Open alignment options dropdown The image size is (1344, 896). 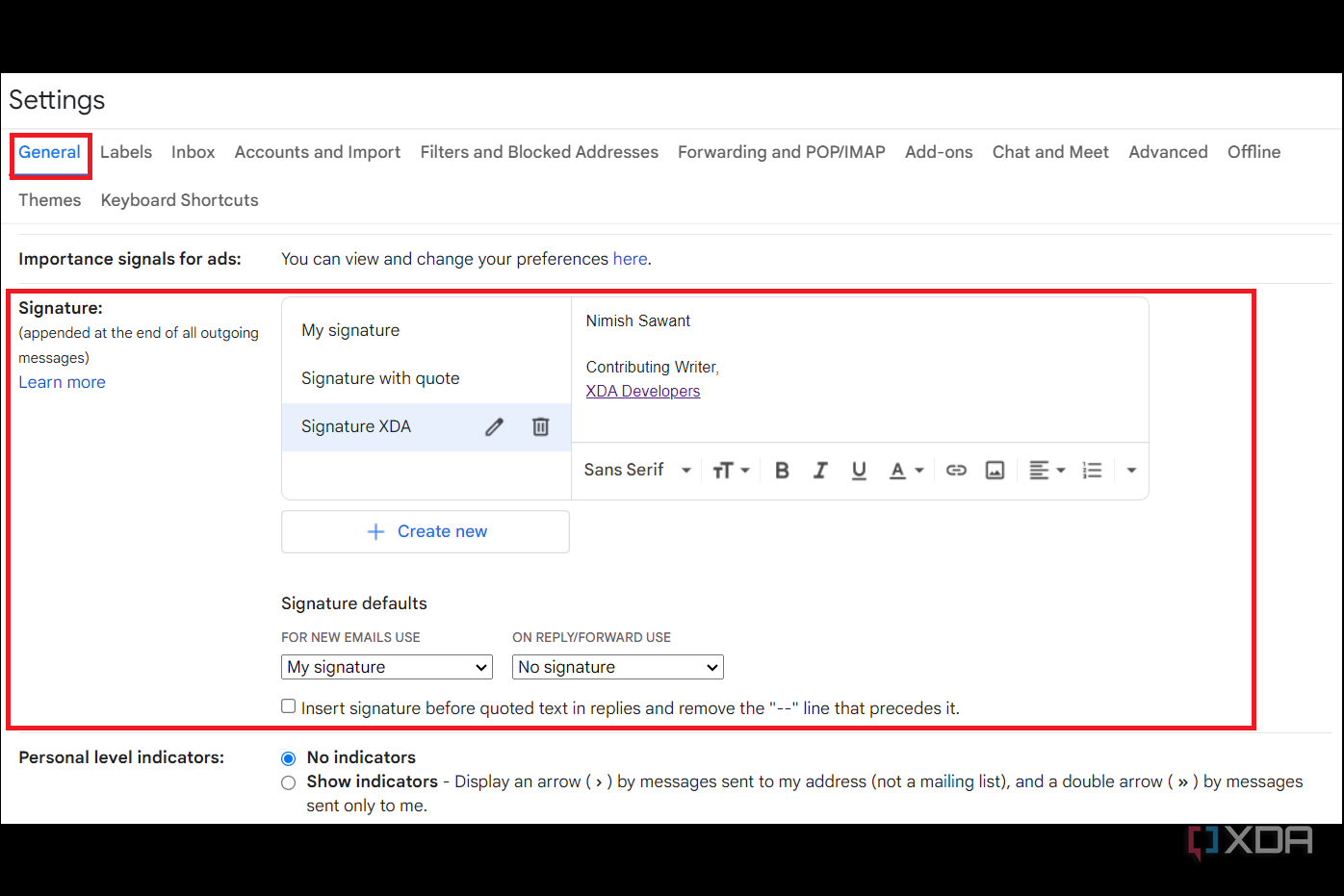tap(1047, 470)
